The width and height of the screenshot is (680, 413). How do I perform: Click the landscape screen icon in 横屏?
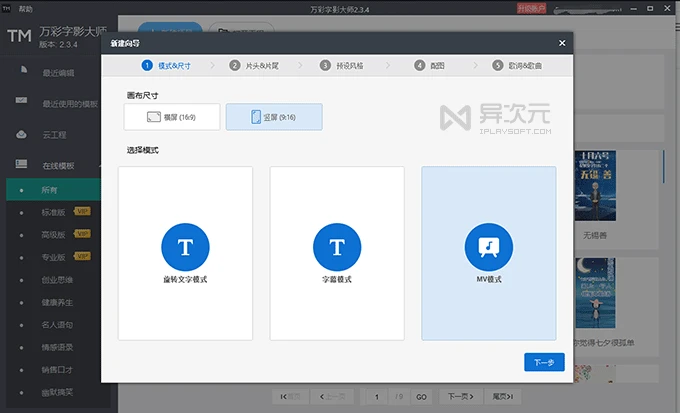[x=154, y=117]
